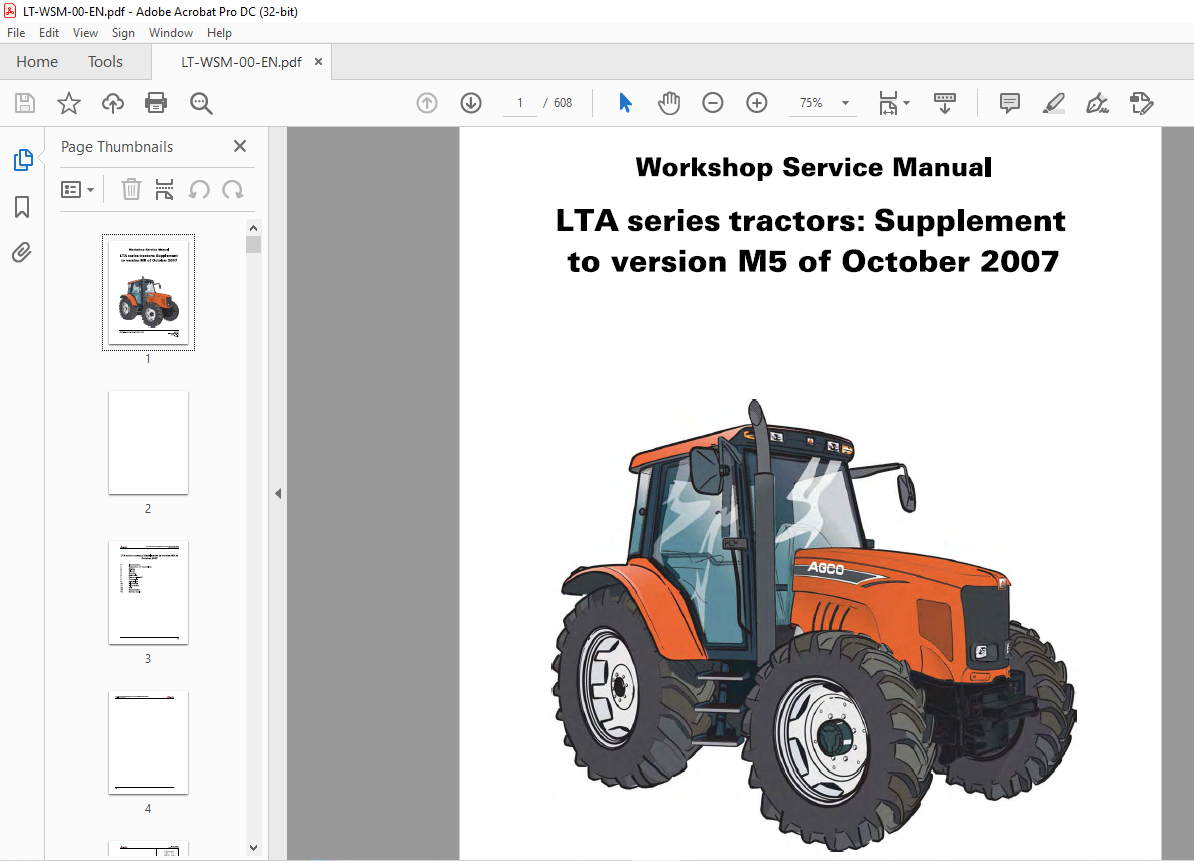Select the Highlight text tool
The height and width of the screenshot is (861, 1194).
point(1053,103)
